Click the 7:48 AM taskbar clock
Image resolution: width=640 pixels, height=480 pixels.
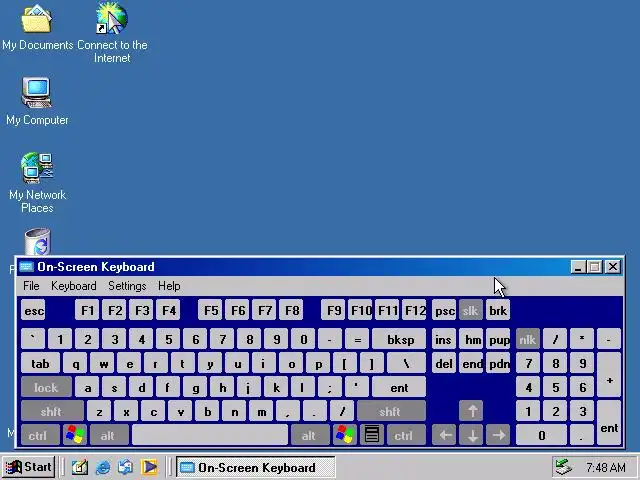(606, 467)
